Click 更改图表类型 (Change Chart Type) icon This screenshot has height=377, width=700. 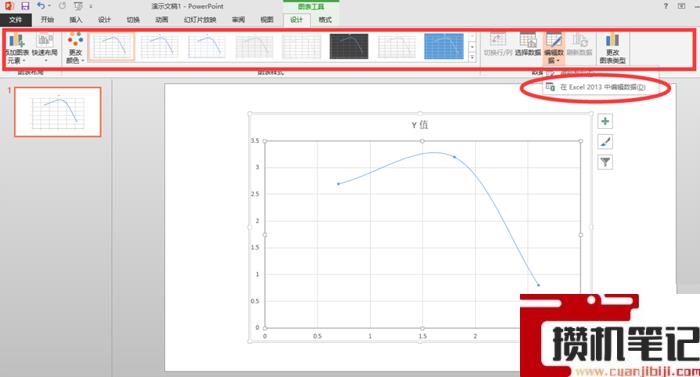point(612,48)
